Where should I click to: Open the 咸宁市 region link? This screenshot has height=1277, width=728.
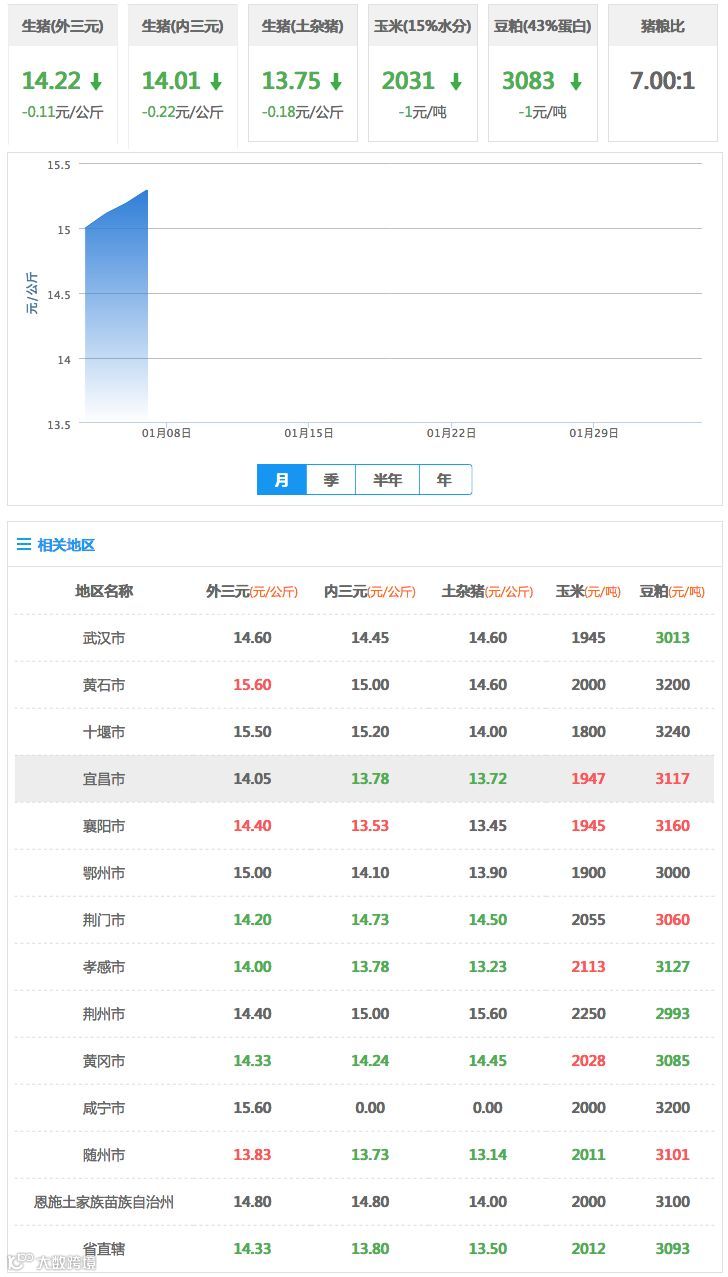(x=104, y=1108)
